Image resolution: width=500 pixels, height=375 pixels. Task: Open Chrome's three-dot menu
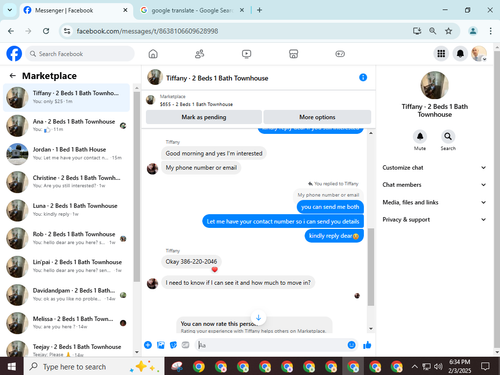(x=490, y=31)
